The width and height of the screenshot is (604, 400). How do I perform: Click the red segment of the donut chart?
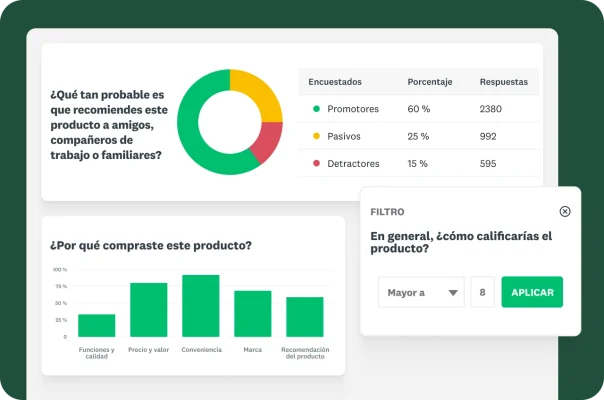point(267,141)
